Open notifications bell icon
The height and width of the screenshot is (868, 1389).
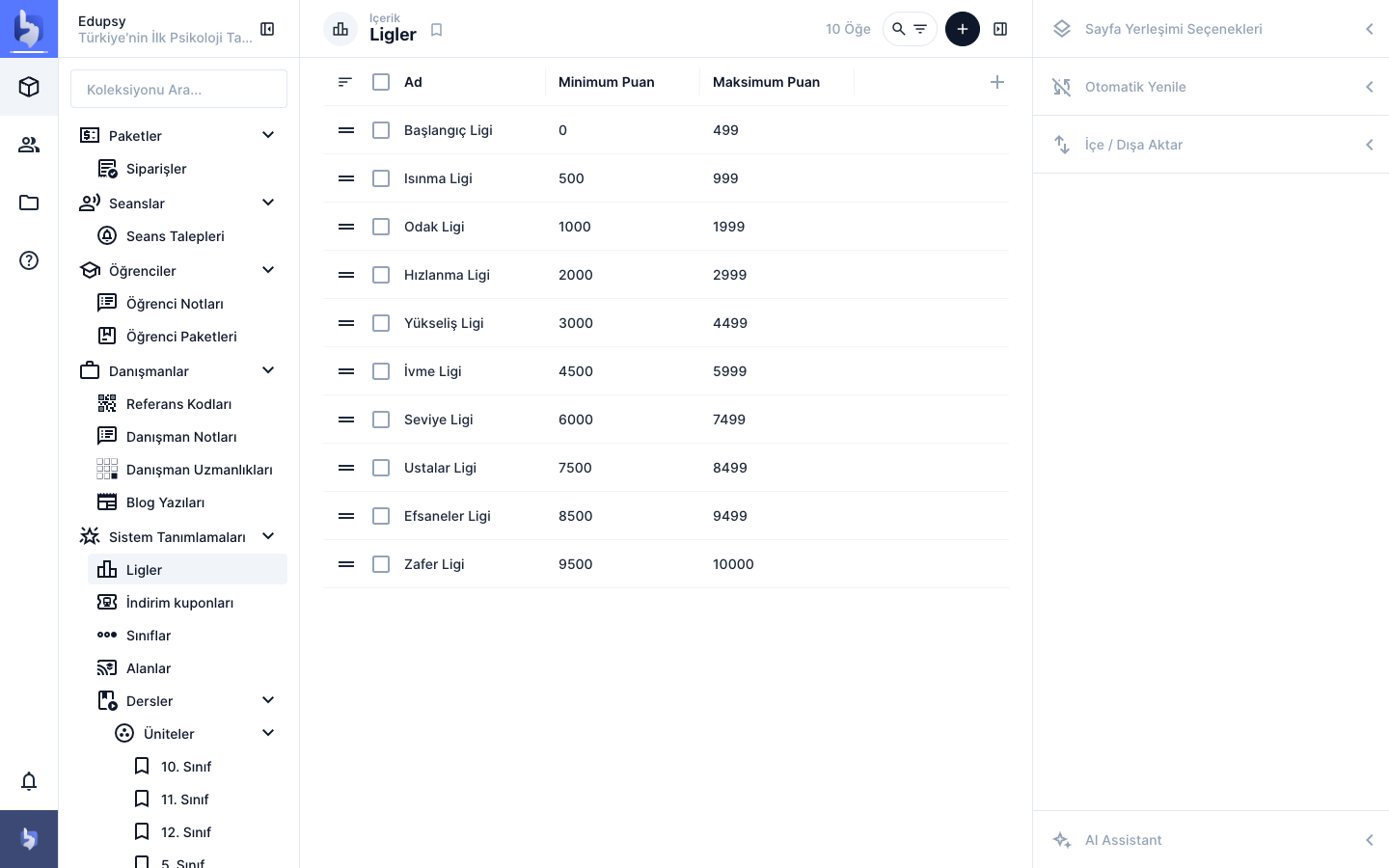pos(29,781)
